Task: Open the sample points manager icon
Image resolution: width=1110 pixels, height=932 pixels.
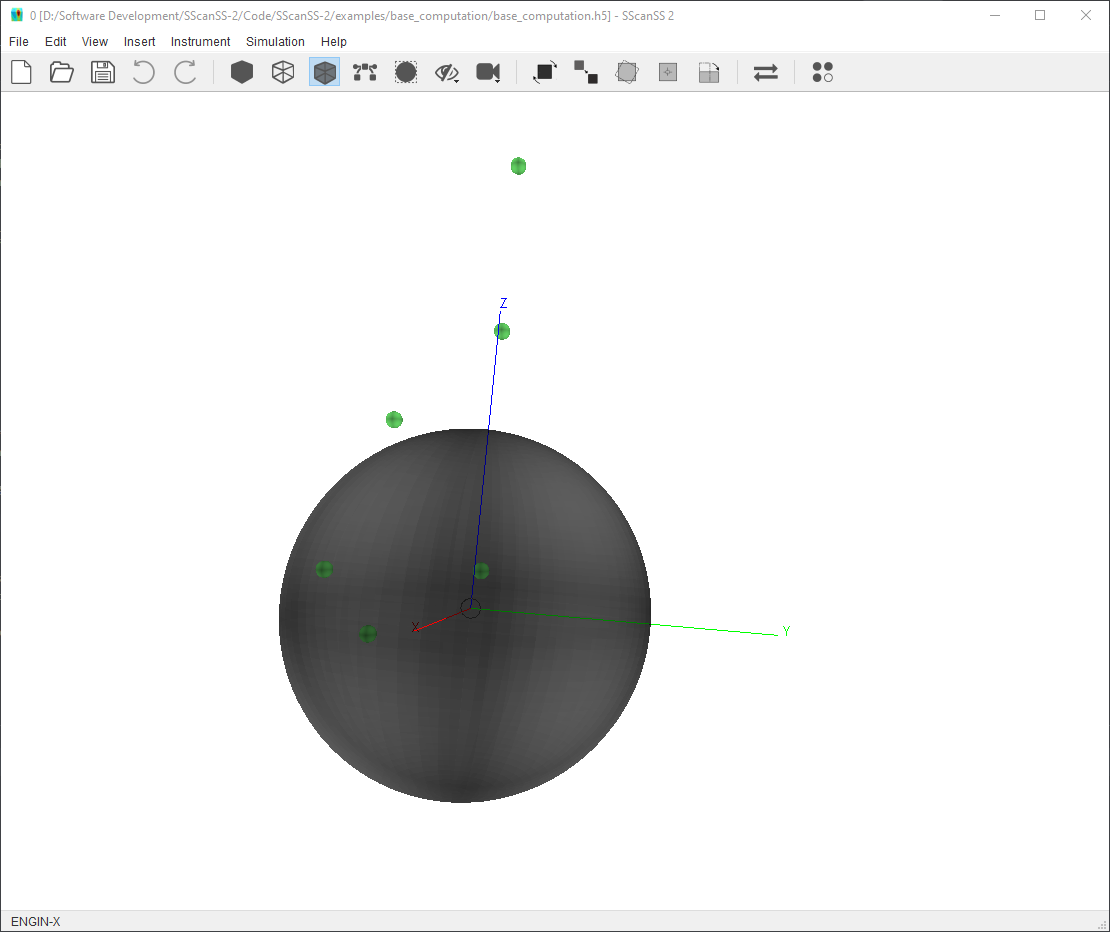Action: (823, 72)
